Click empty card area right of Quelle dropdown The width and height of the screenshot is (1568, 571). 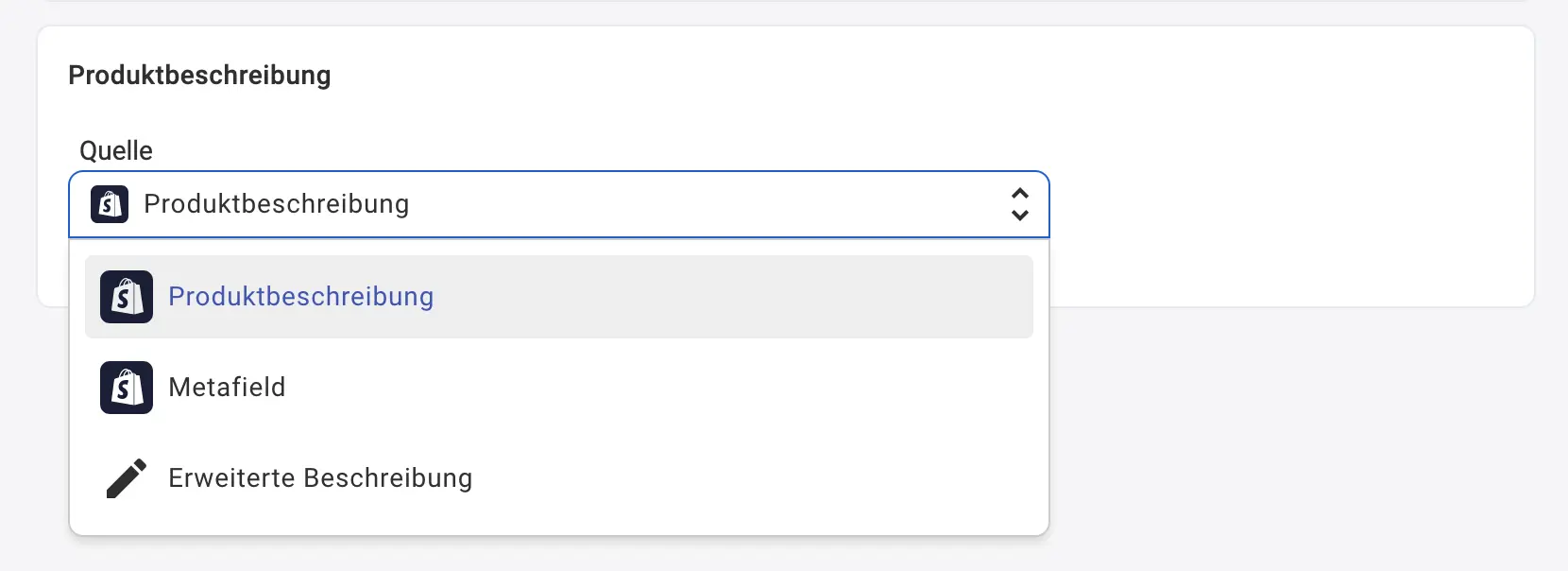click(1285, 204)
